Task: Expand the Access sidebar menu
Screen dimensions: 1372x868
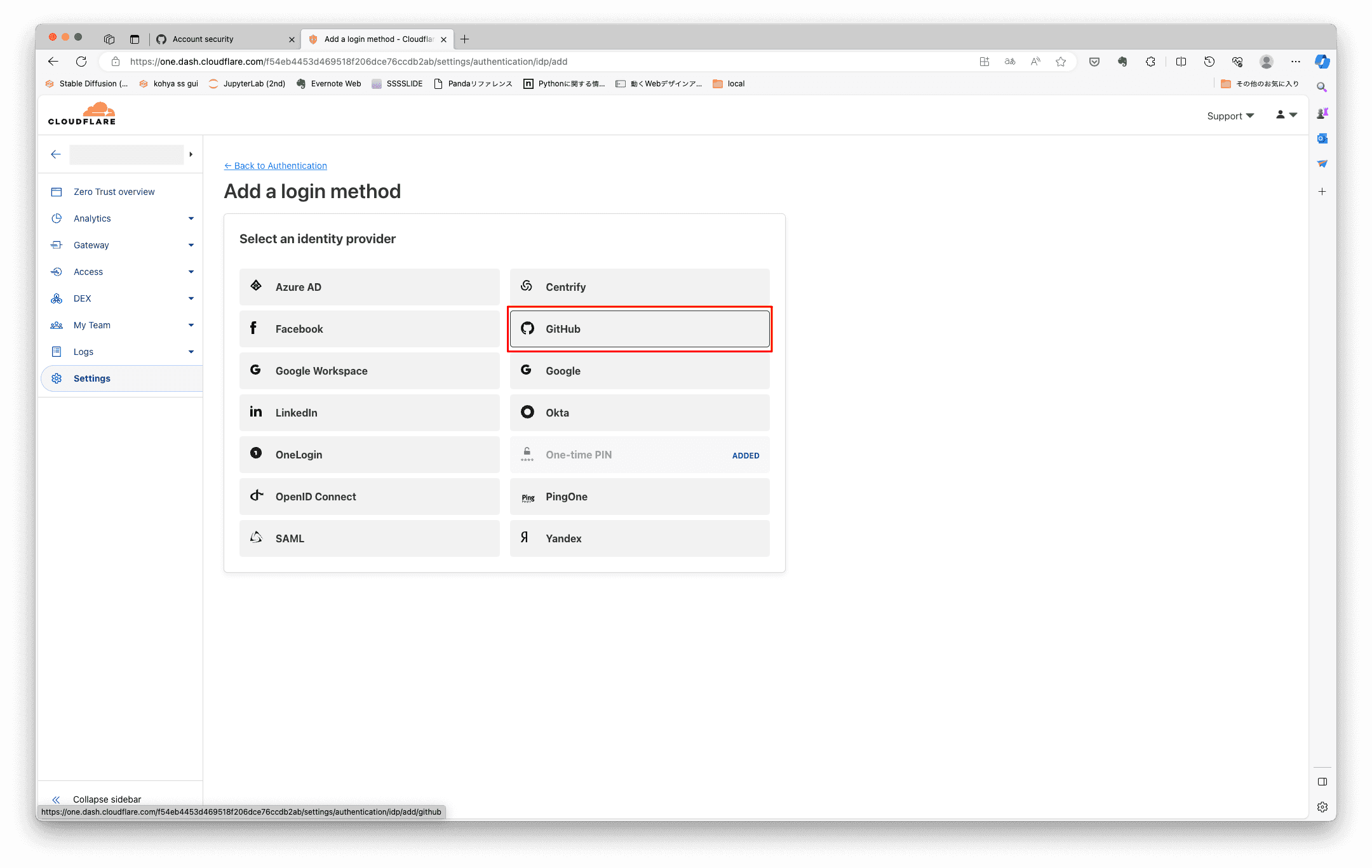Action: [191, 272]
